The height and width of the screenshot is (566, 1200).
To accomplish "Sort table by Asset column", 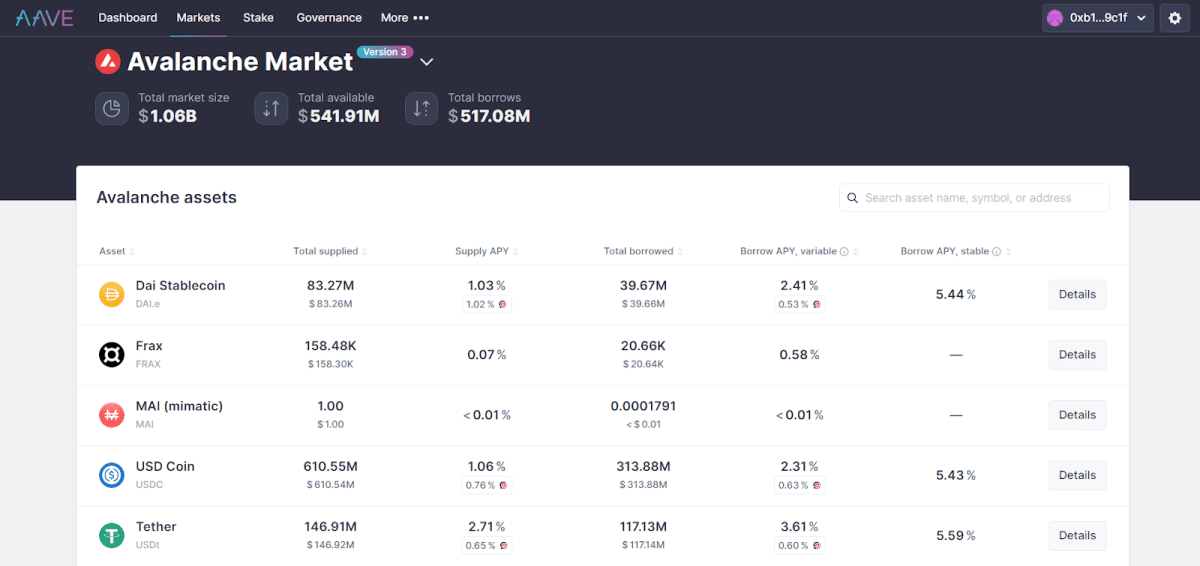I will (117, 251).
